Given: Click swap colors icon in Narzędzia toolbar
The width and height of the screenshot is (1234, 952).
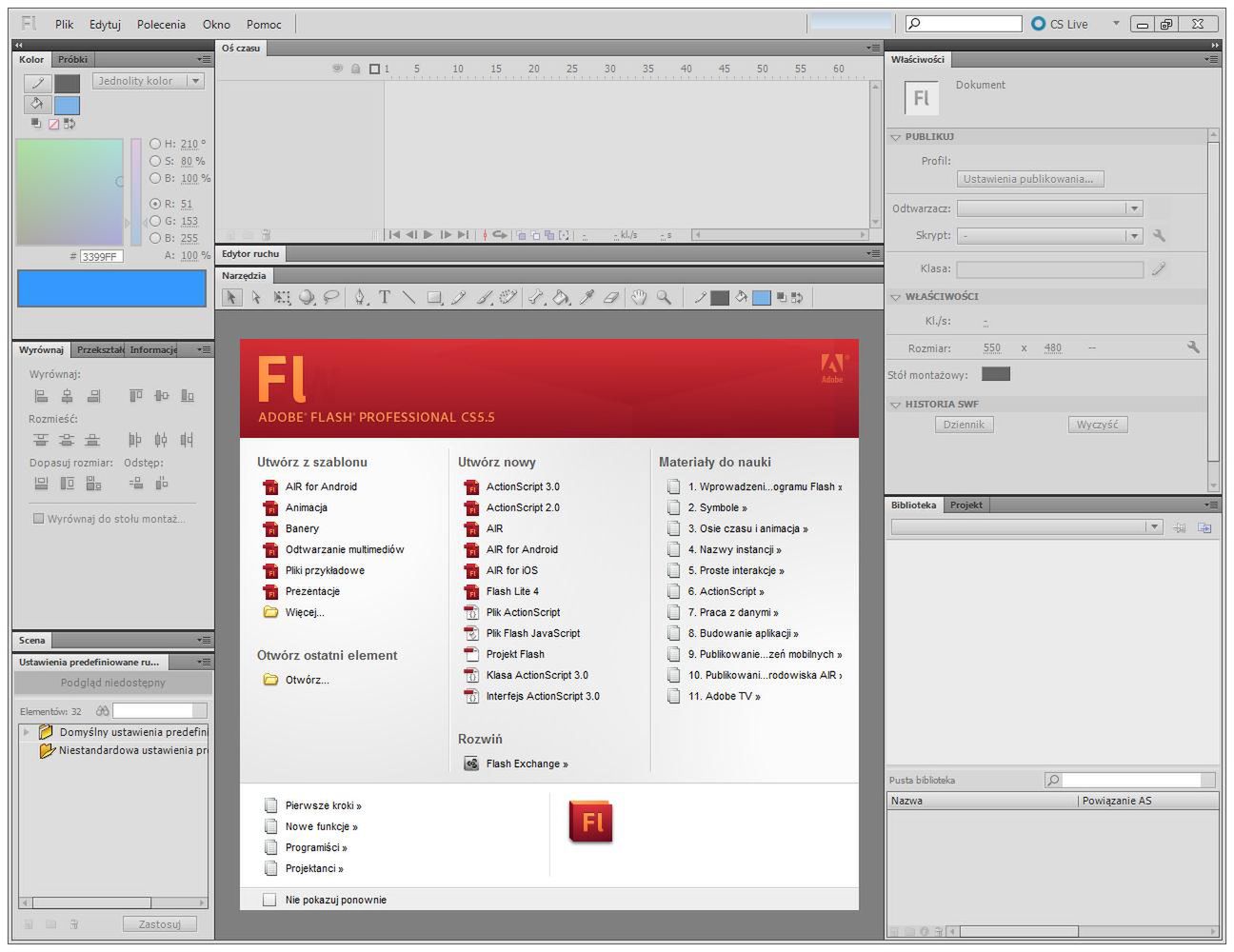Looking at the screenshot, I should coord(797,298).
